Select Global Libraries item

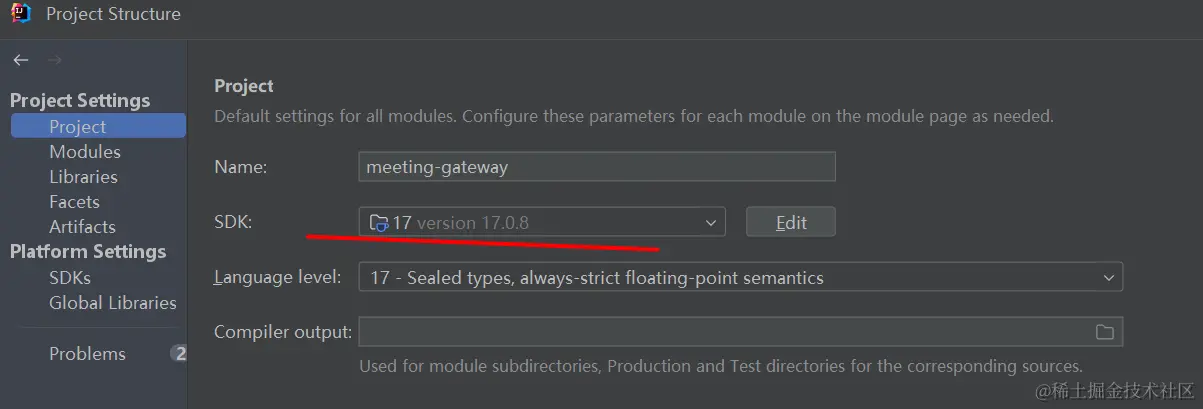click(x=112, y=302)
